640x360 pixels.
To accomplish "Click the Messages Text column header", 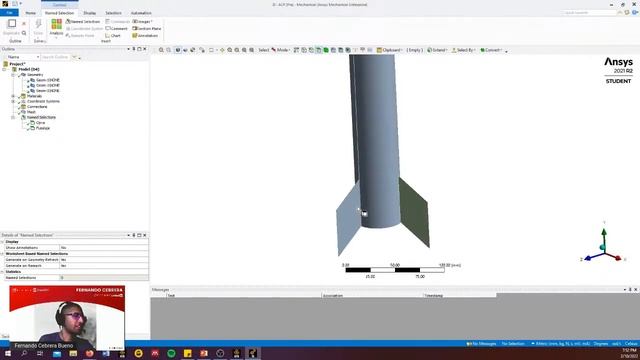I will click(x=244, y=295).
